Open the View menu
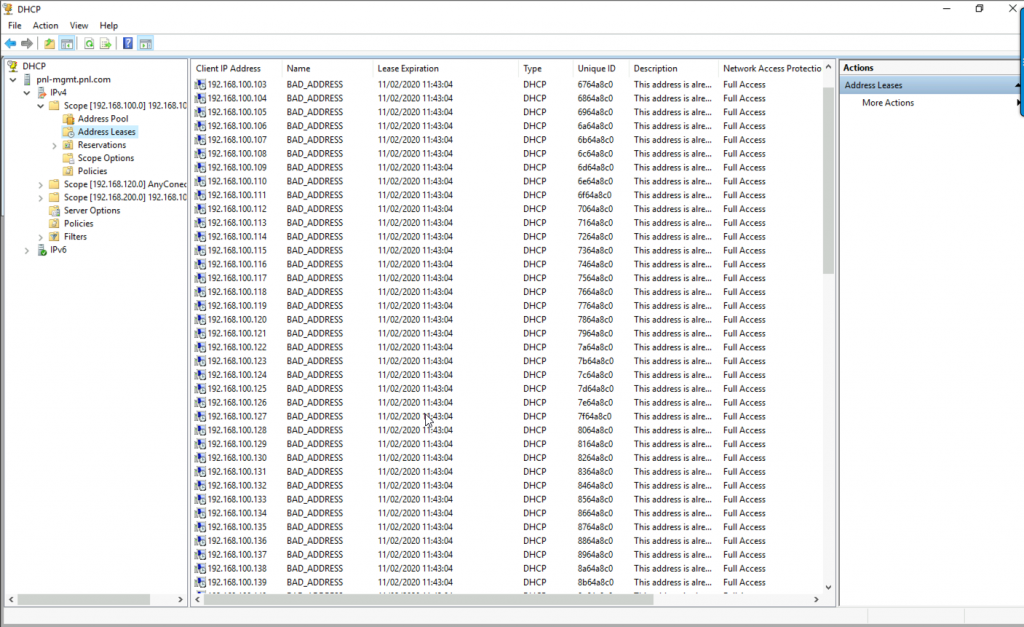Screen dimensions: 1024x627 coord(79,25)
